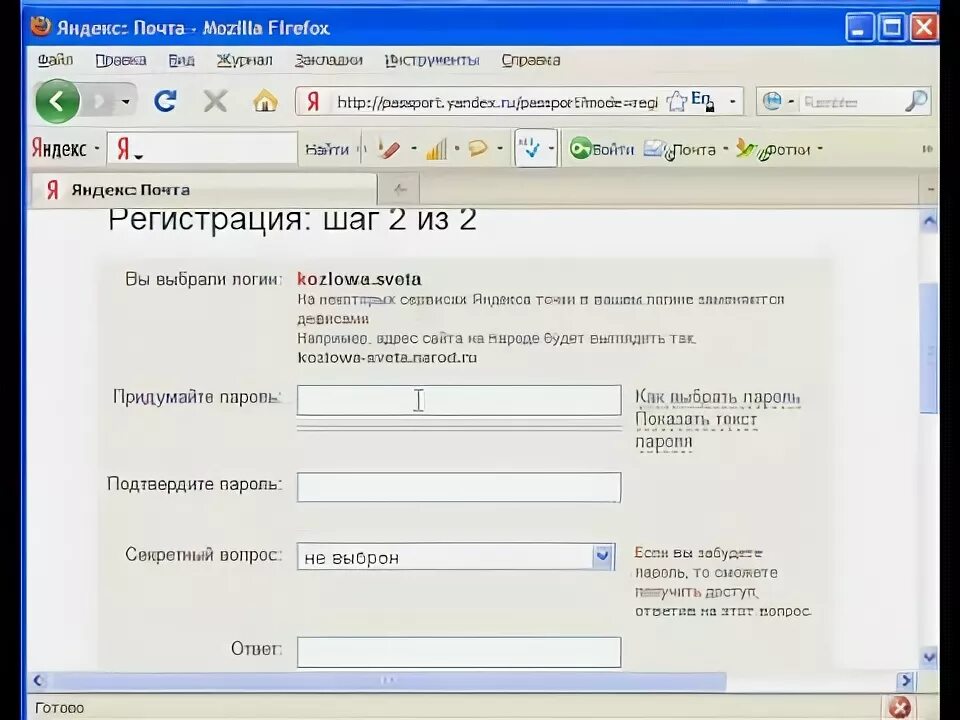
Task: Click the Yandex toolbar search field
Action: tap(202, 149)
